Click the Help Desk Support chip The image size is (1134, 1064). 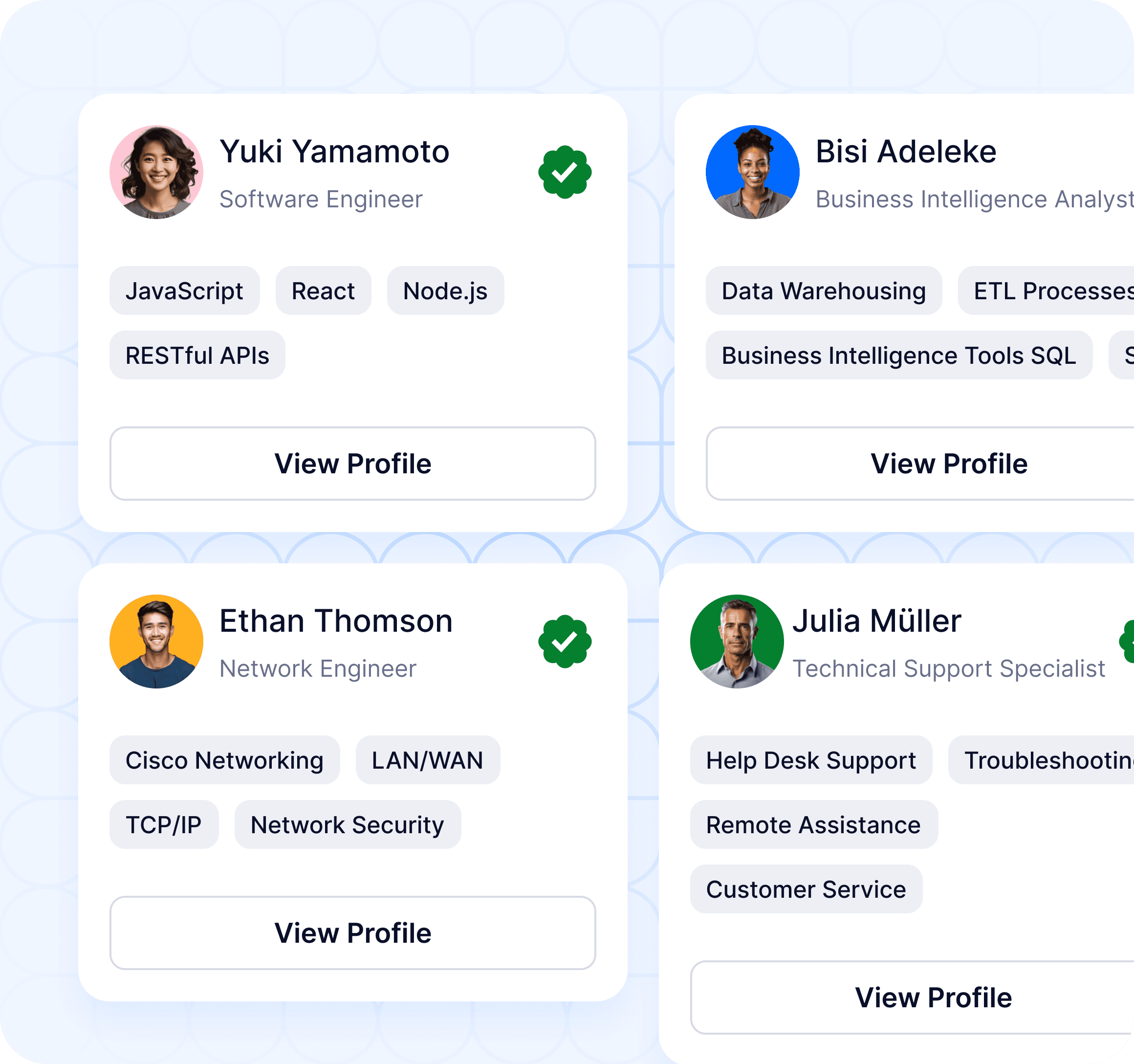(810, 760)
